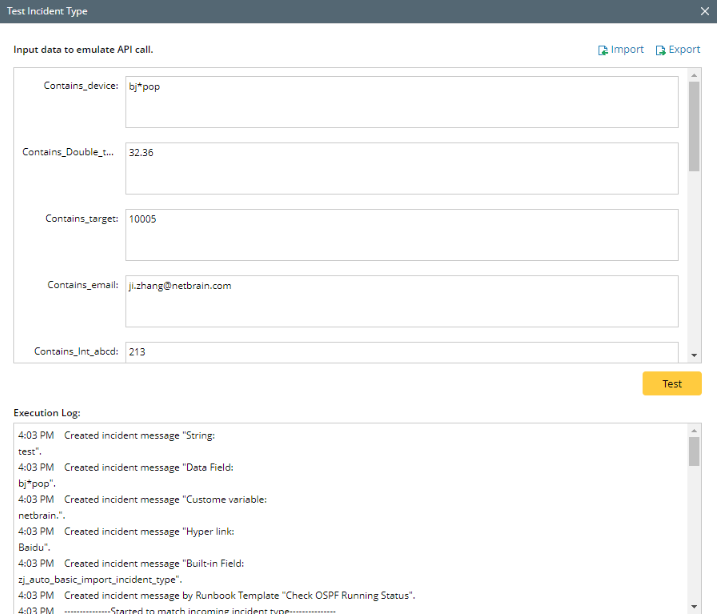Click the Export text link
The height and width of the screenshot is (614, 717).
coord(684,50)
